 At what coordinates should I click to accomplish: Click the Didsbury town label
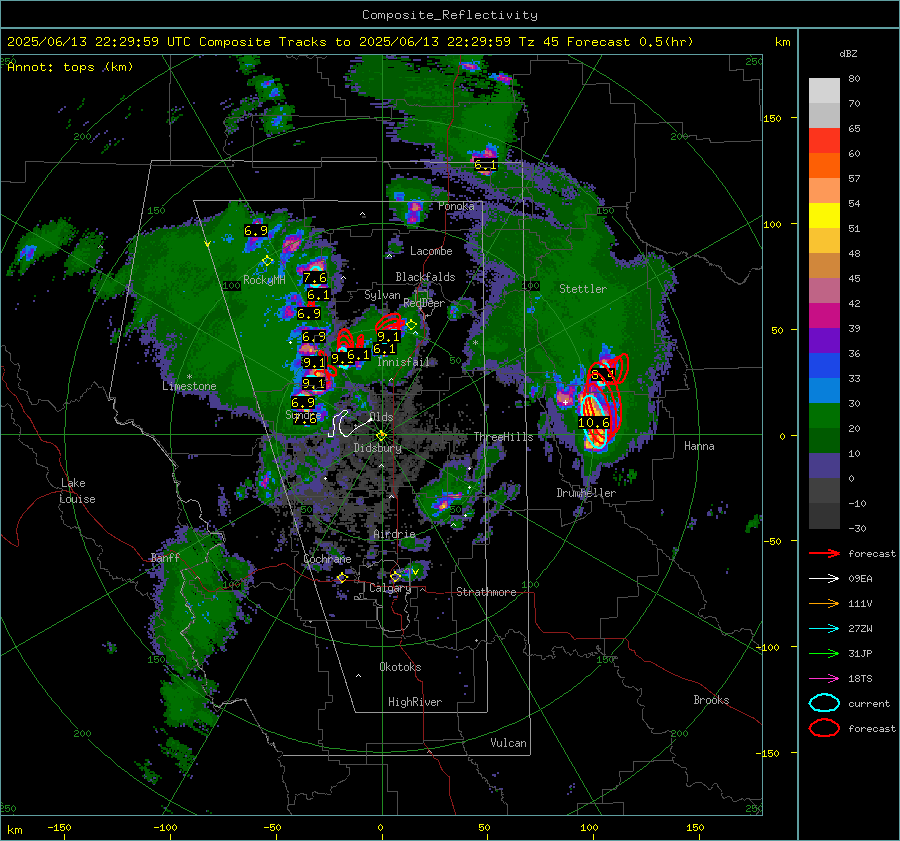point(378,448)
